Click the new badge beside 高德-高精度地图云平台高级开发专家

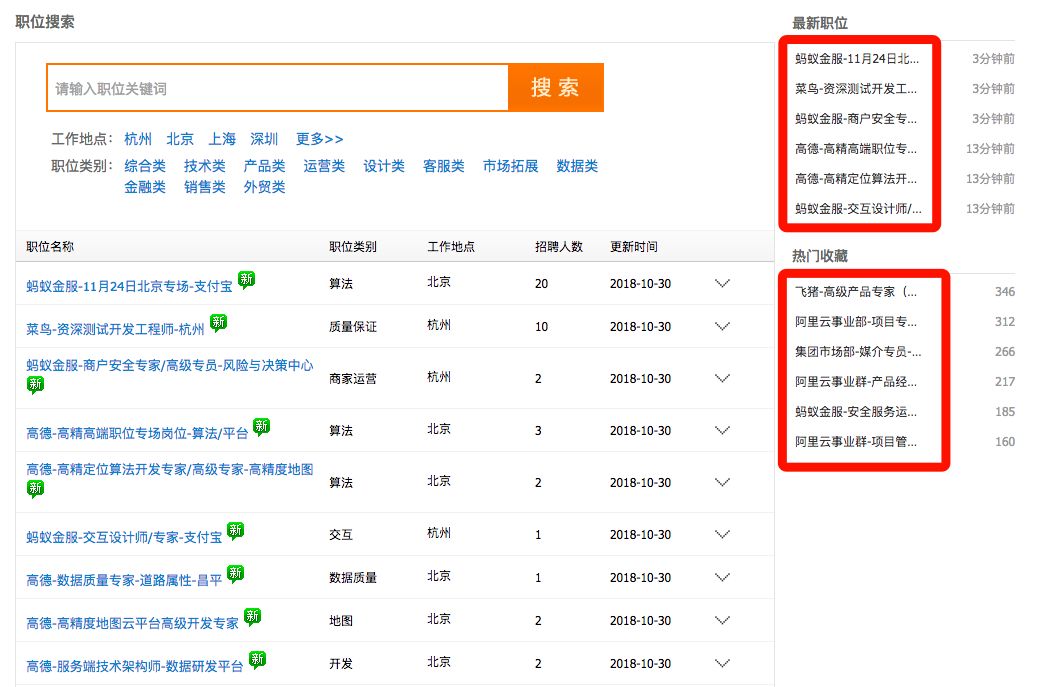pyautogui.click(x=252, y=617)
